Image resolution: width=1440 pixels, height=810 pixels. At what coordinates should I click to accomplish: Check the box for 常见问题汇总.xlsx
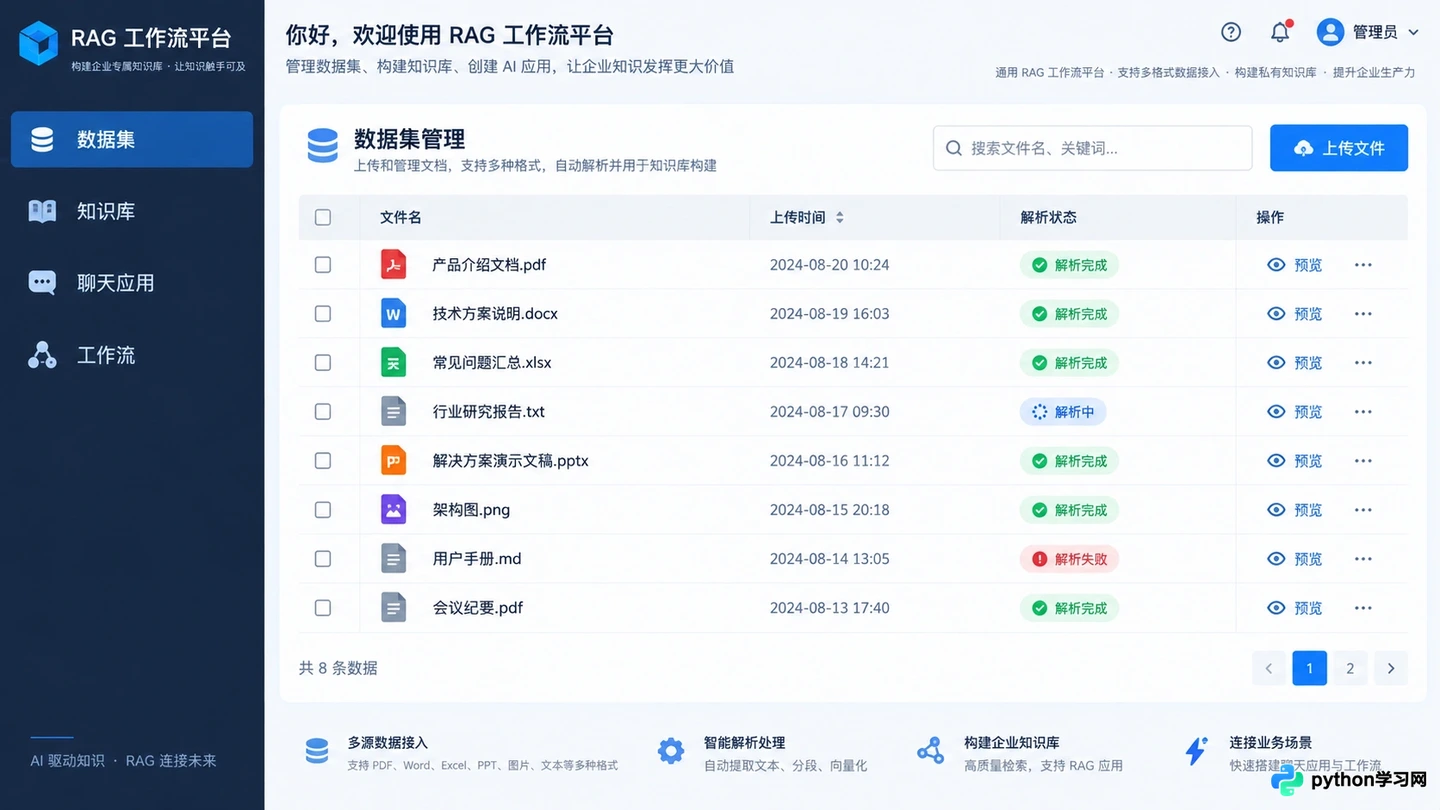[323, 363]
